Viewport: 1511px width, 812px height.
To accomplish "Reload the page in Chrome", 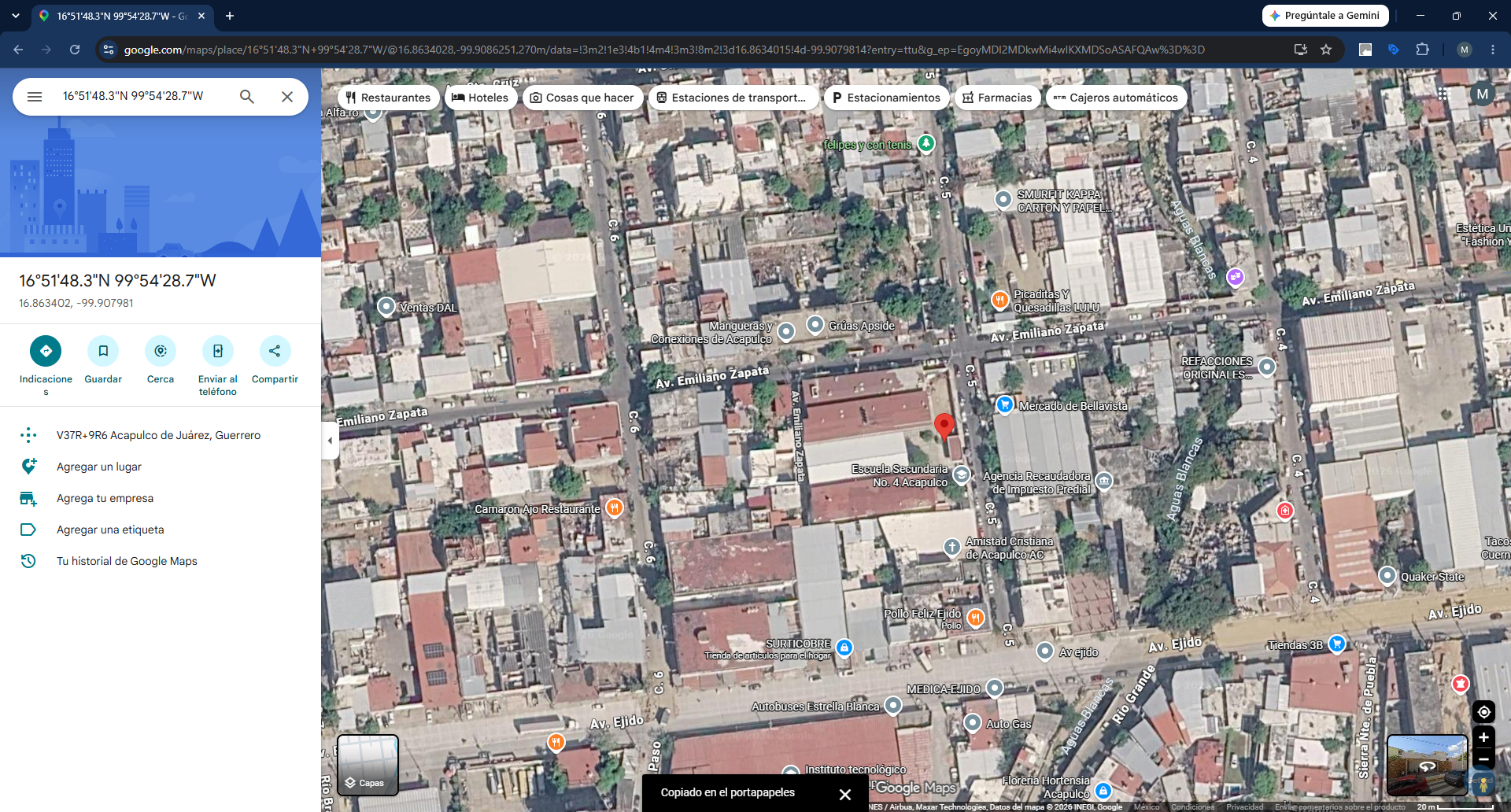I will [75, 50].
